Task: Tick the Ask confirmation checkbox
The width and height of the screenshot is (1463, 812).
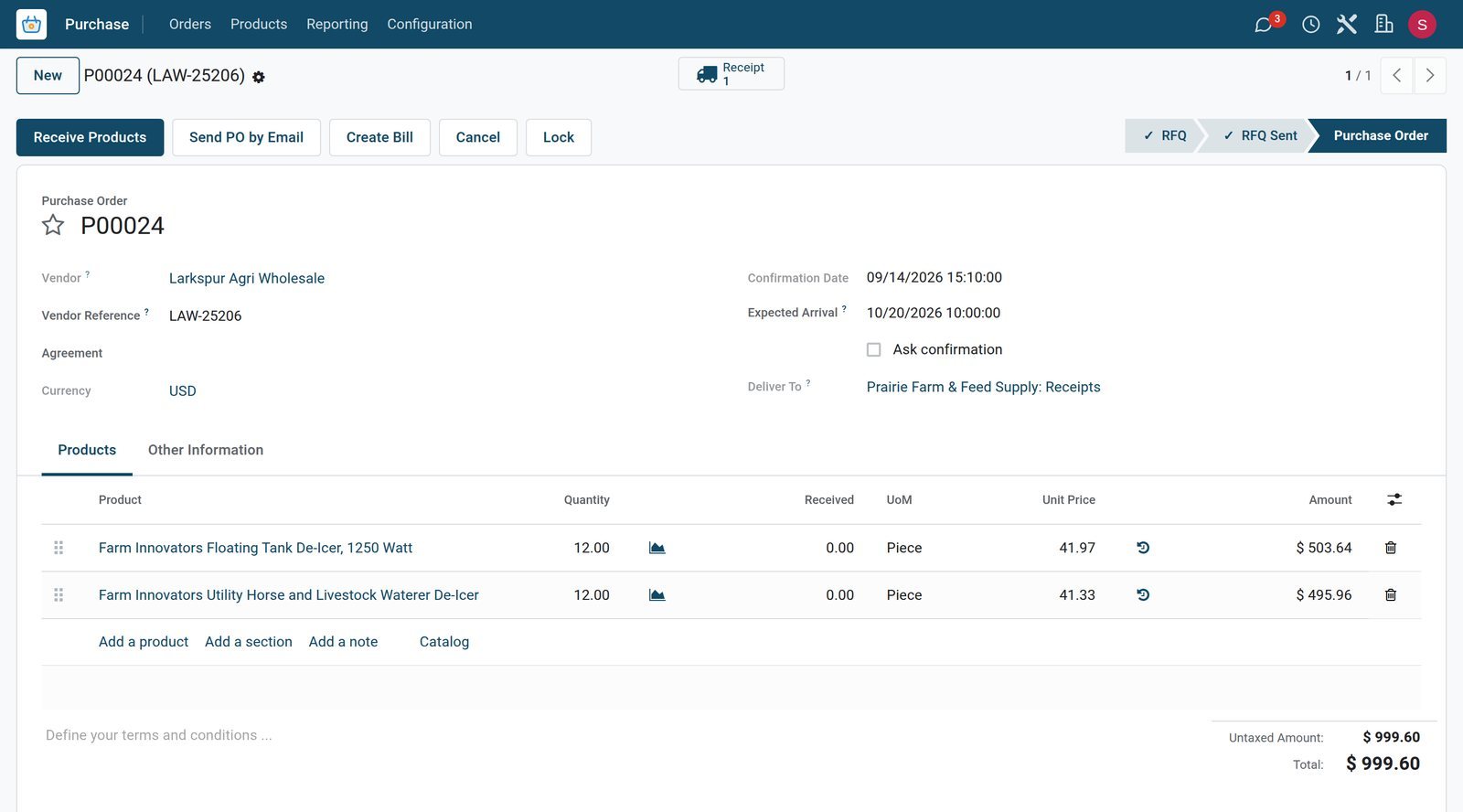Action: [874, 349]
